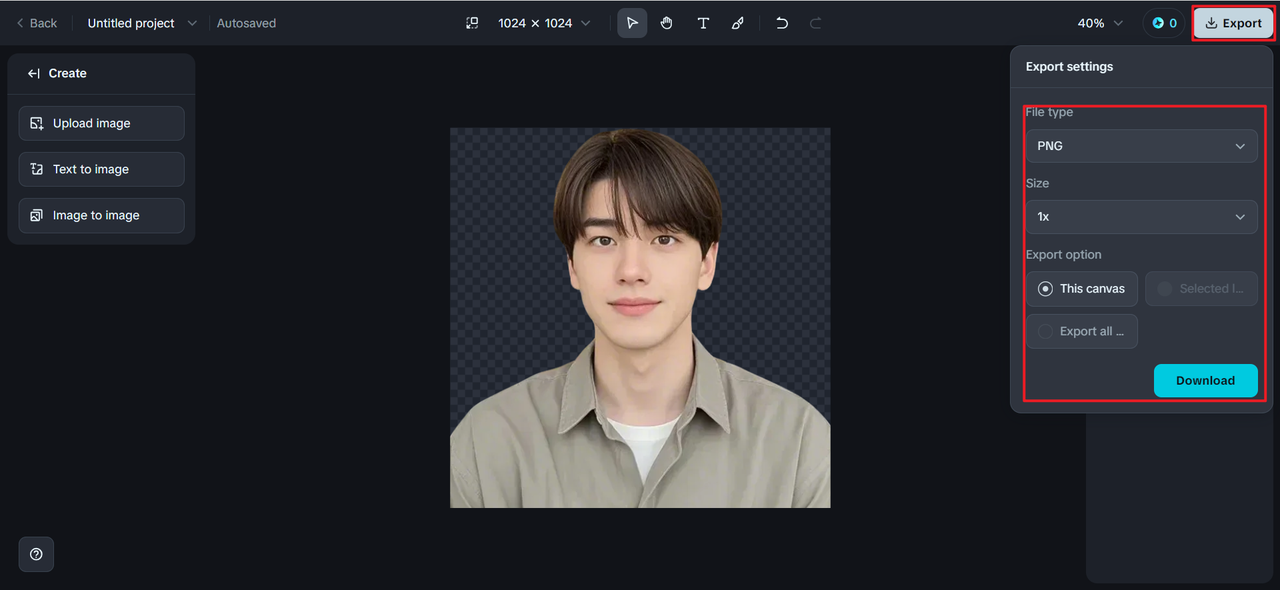
Task: Select the Brush drawing tool
Action: [738, 23]
